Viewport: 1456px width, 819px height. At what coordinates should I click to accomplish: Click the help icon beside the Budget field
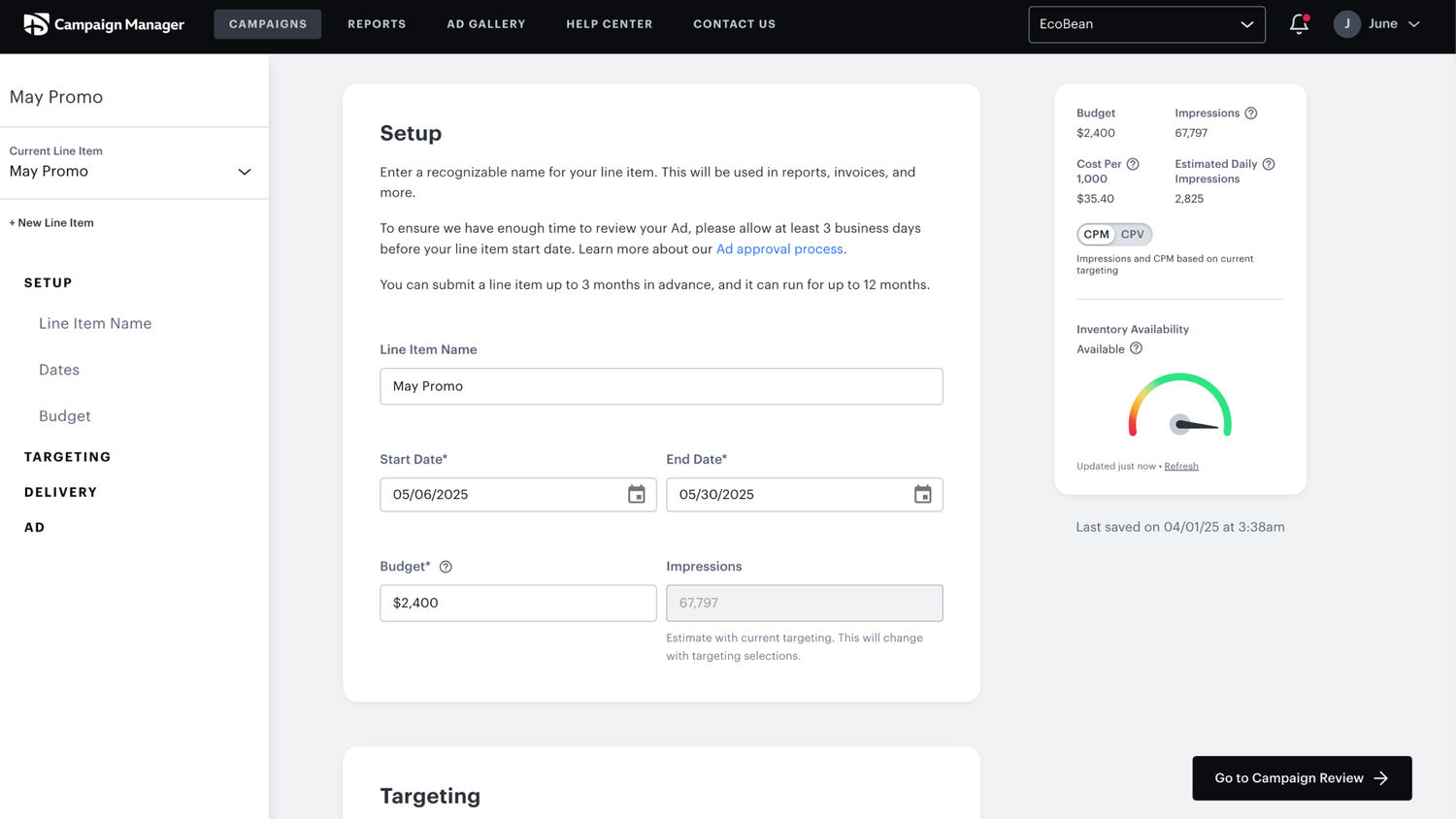point(446,566)
